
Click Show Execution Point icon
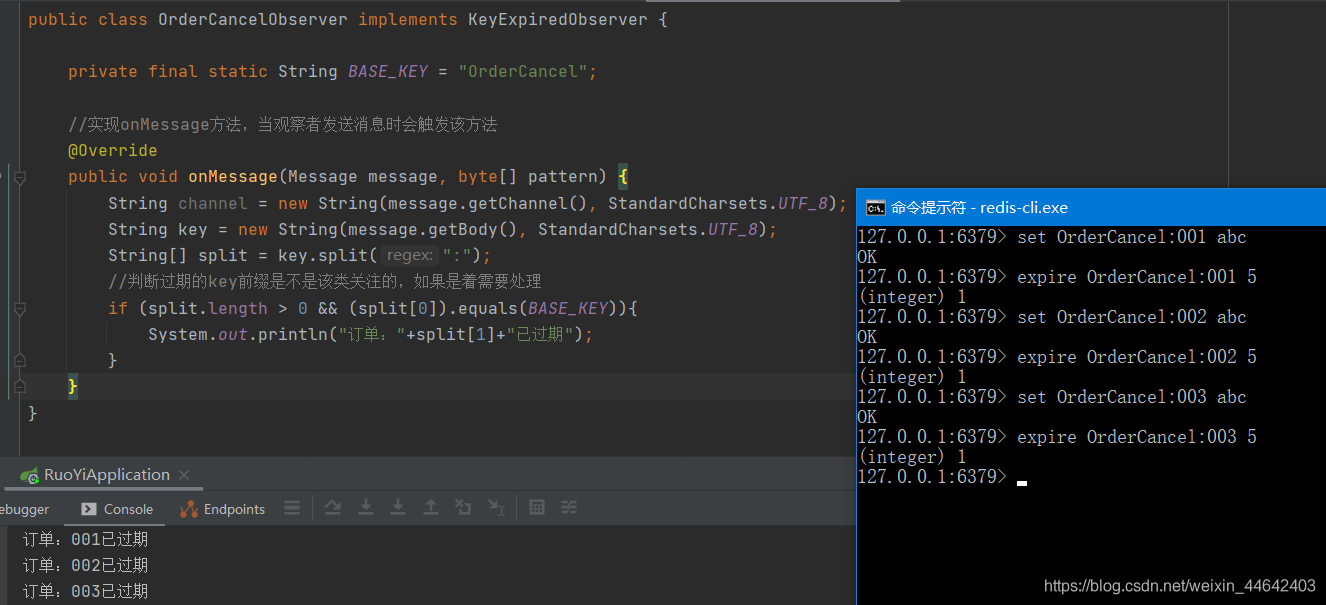[333, 508]
